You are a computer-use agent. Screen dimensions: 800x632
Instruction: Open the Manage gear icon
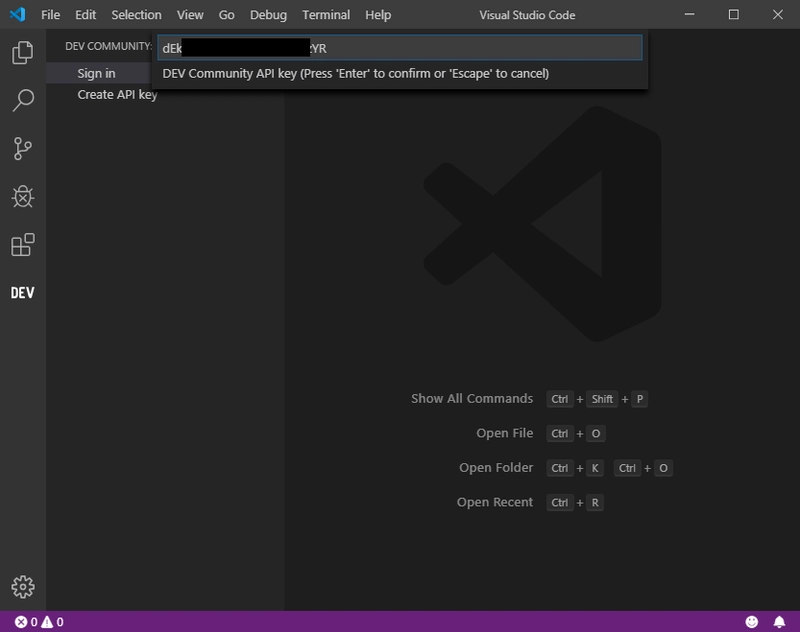(22, 587)
